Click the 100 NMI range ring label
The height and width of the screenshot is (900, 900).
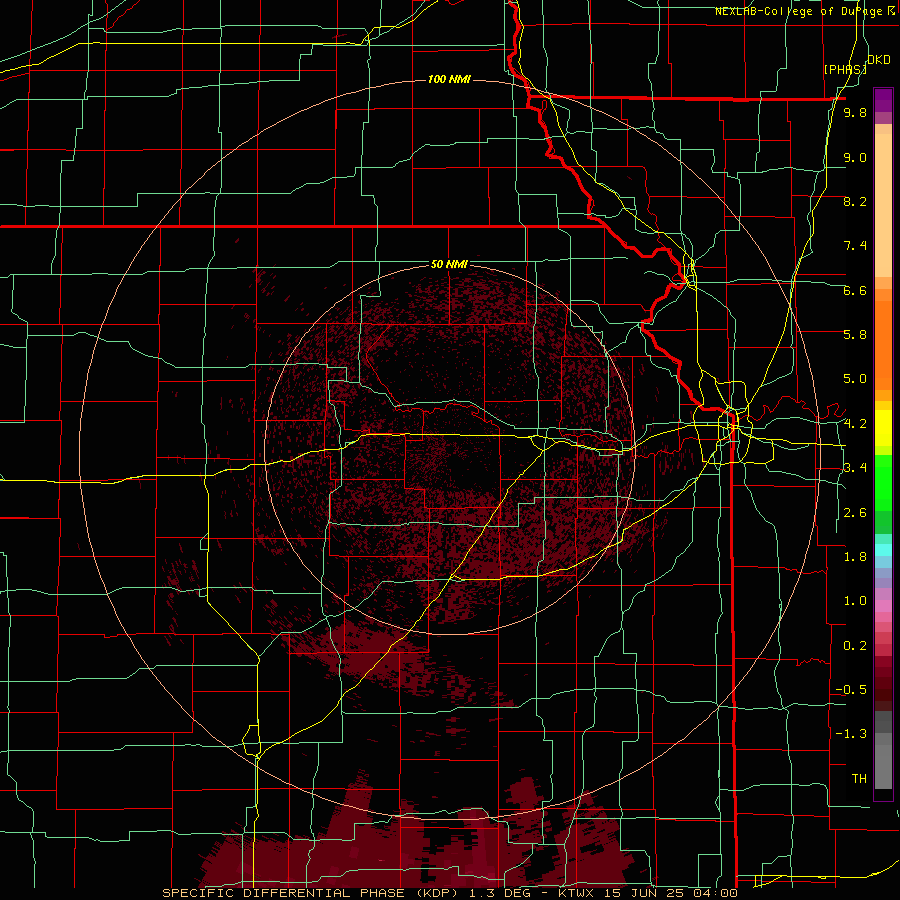[449, 79]
